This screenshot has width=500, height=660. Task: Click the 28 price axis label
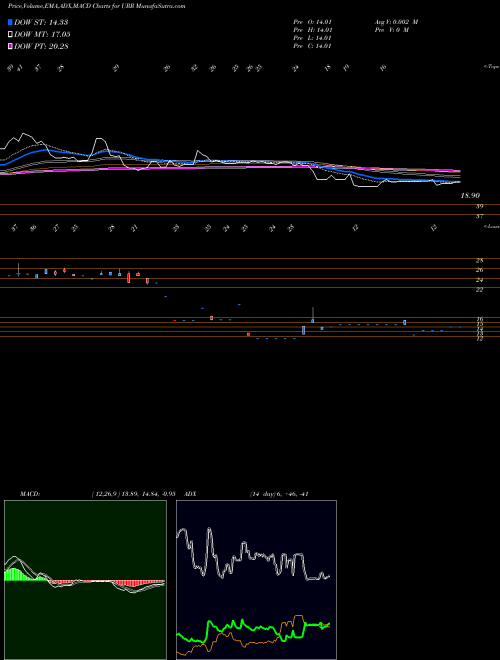pos(479,261)
